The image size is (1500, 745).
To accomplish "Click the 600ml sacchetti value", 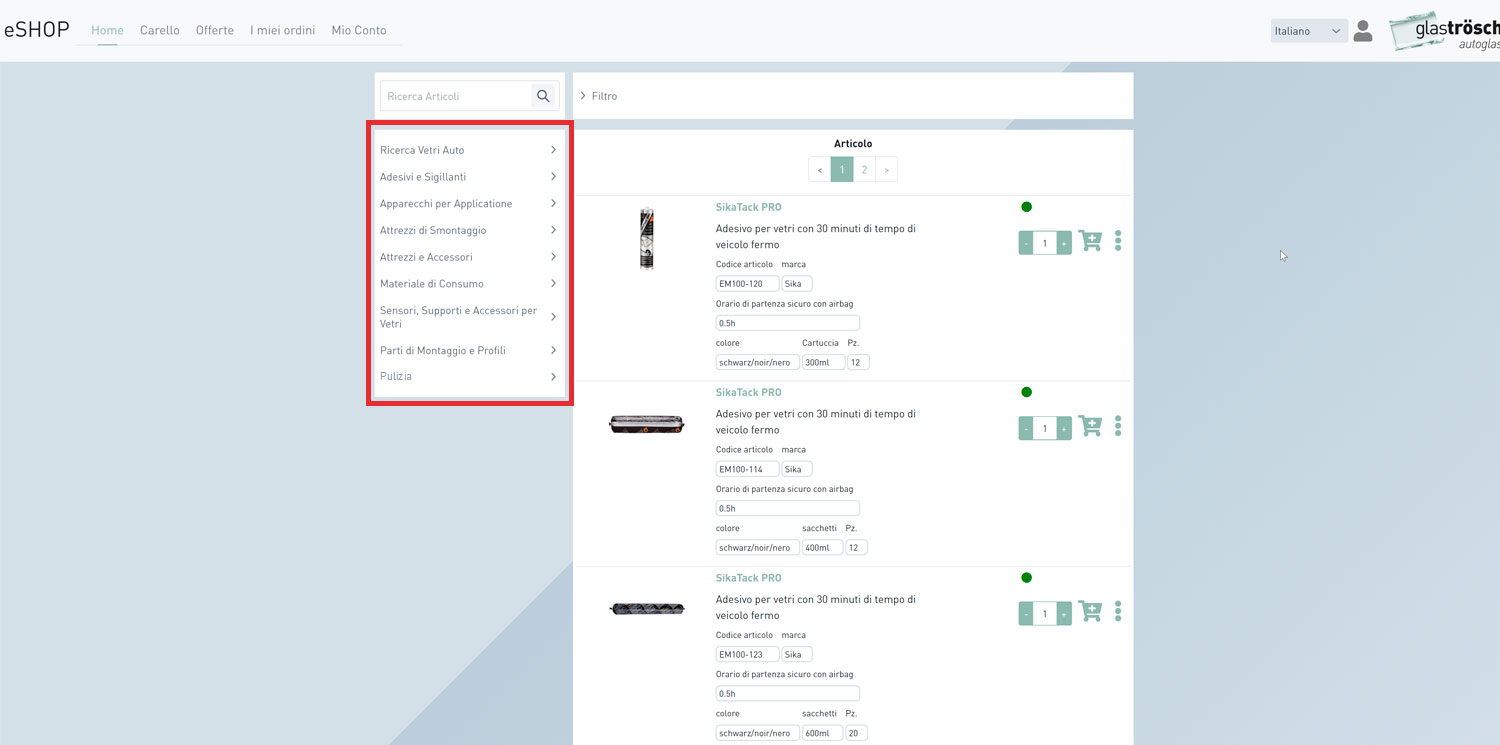I will (x=823, y=733).
